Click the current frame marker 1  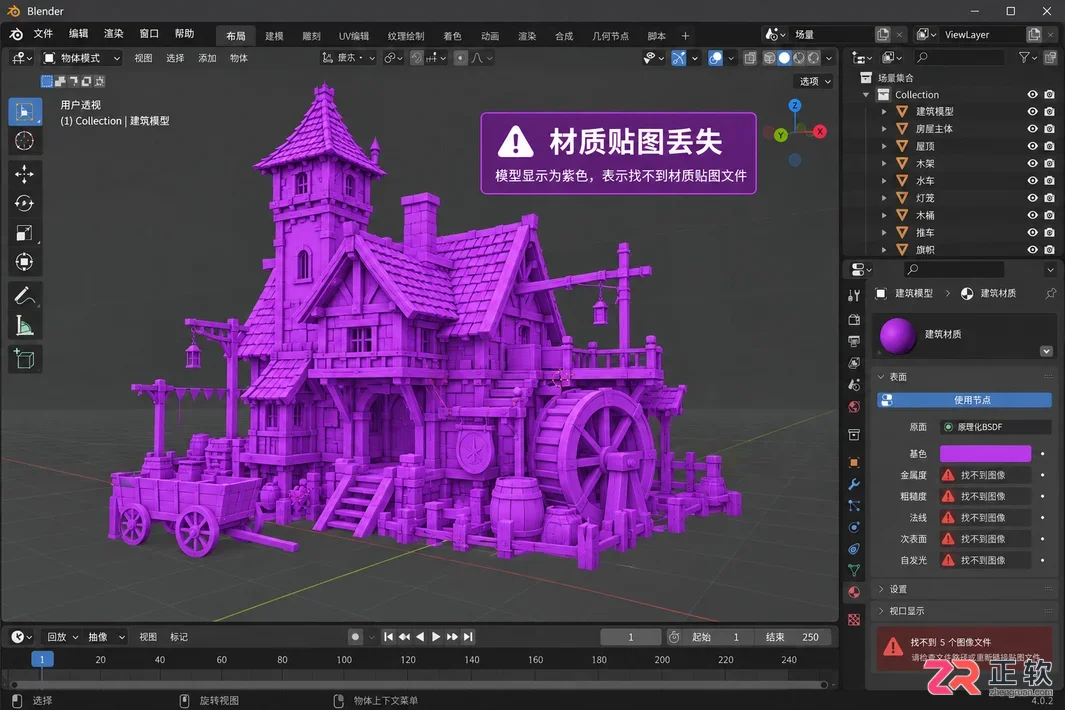coord(42,659)
